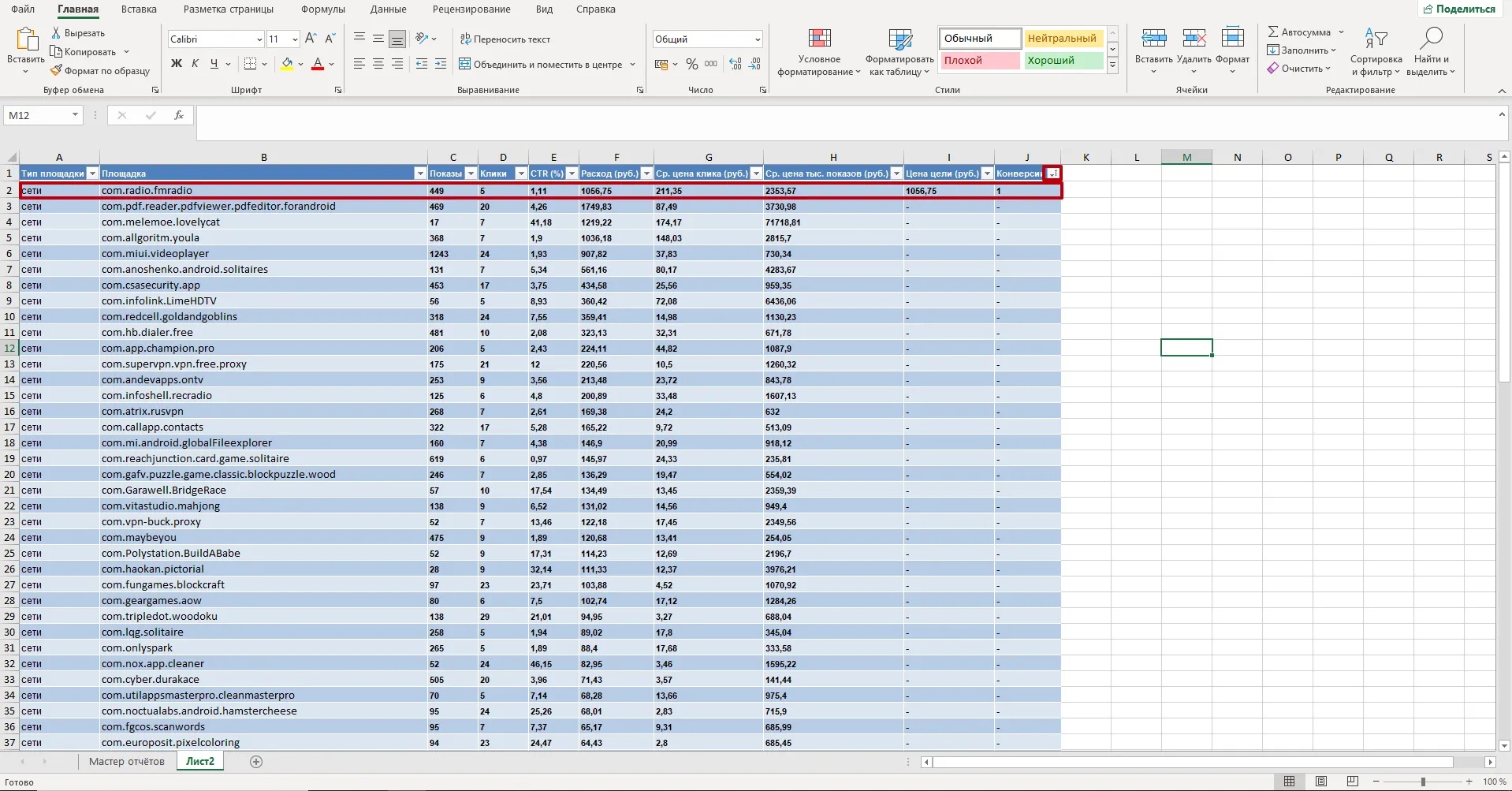
Task: Toggle italic formatting button
Action: (x=196, y=65)
